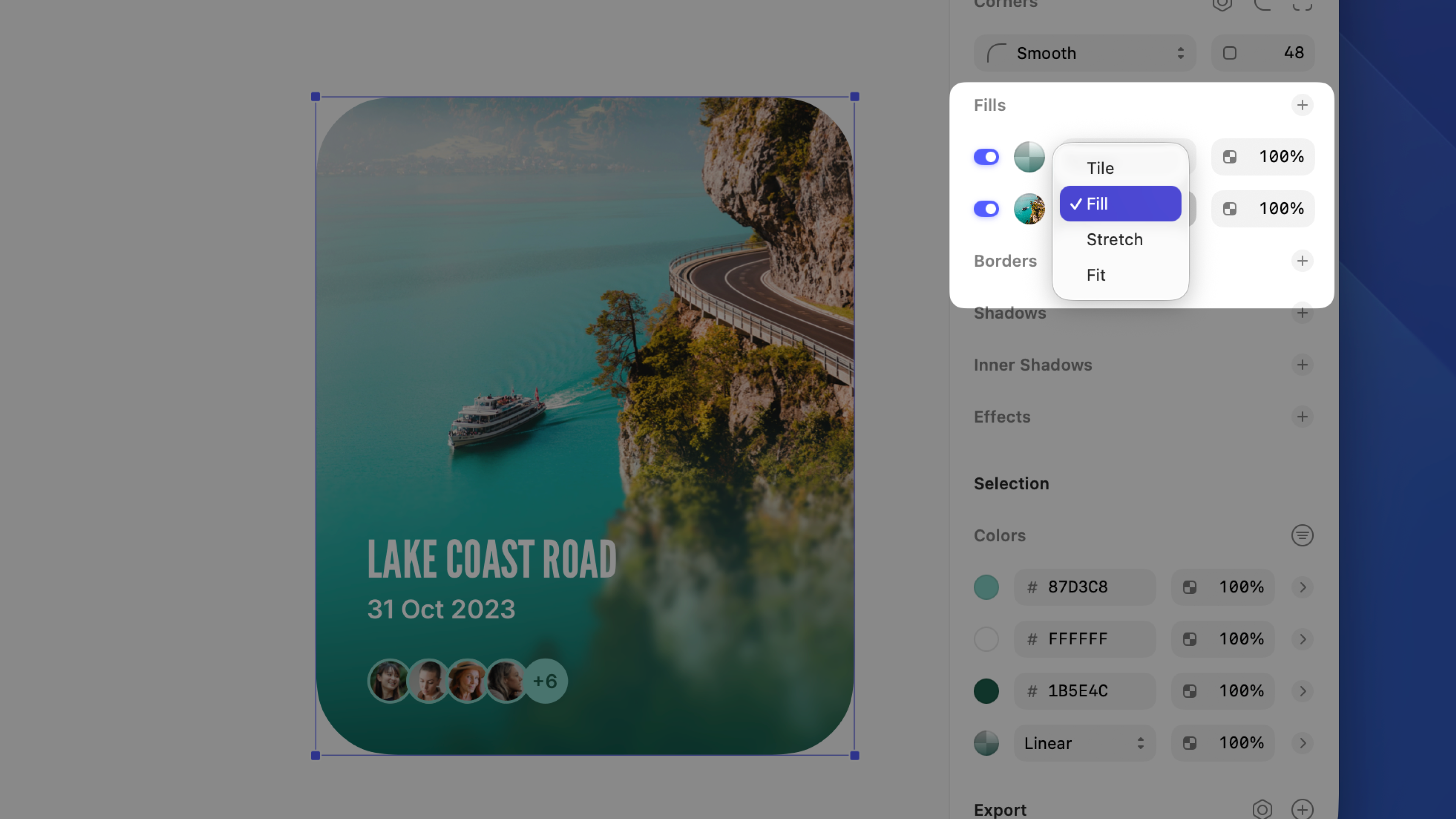Open the Smooth corner style dropdown

tap(1084, 53)
